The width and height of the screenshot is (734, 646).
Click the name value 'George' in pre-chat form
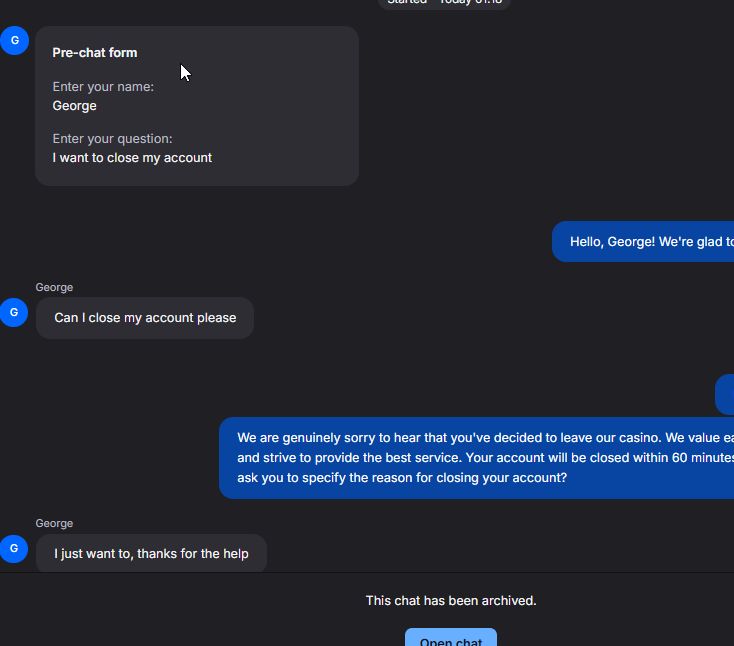click(75, 106)
